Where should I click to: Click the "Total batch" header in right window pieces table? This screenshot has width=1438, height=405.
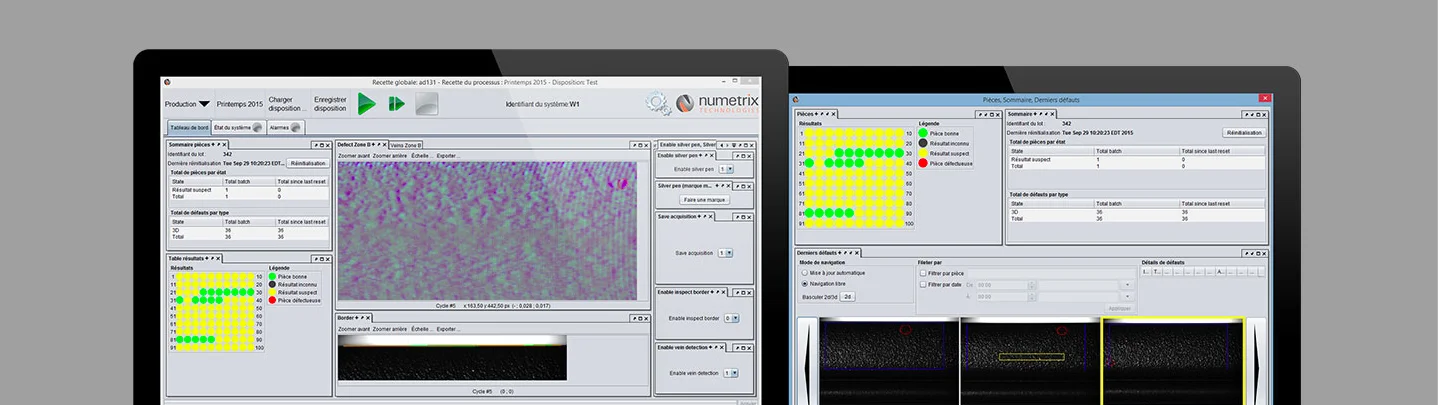(x=1137, y=152)
